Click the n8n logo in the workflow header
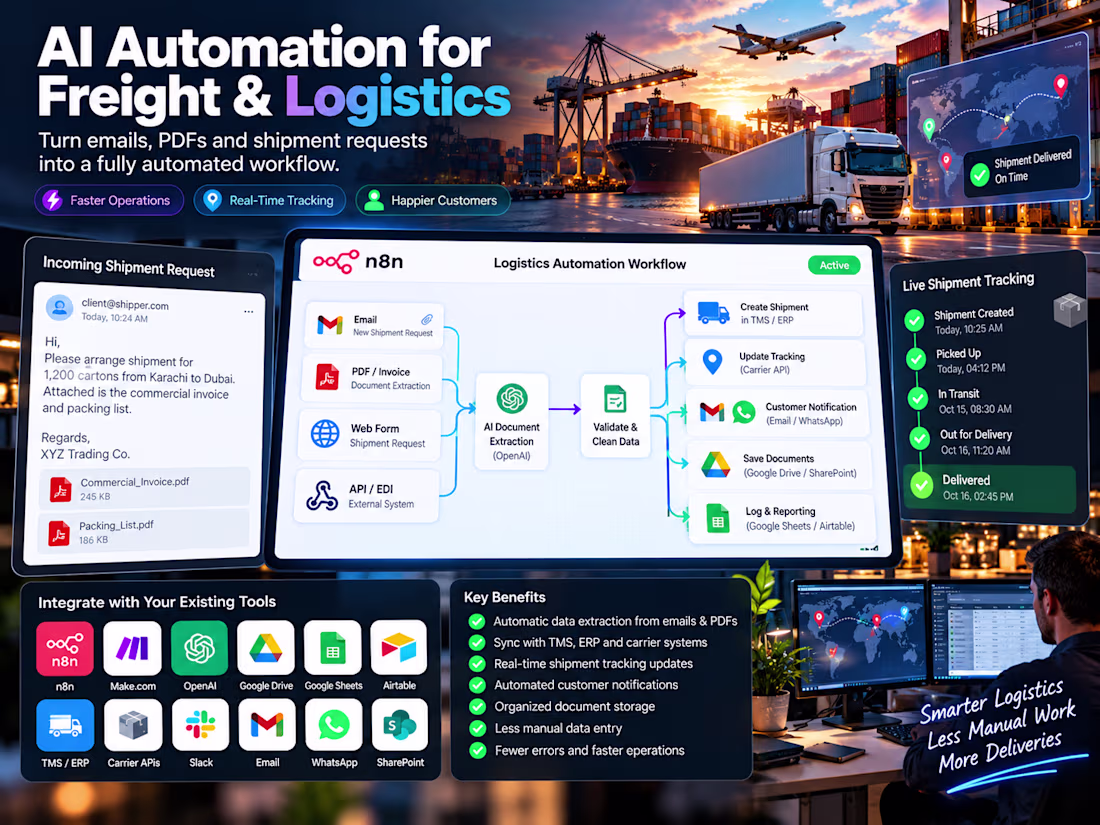Screen dimensions: 1100x825 [x=358, y=262]
